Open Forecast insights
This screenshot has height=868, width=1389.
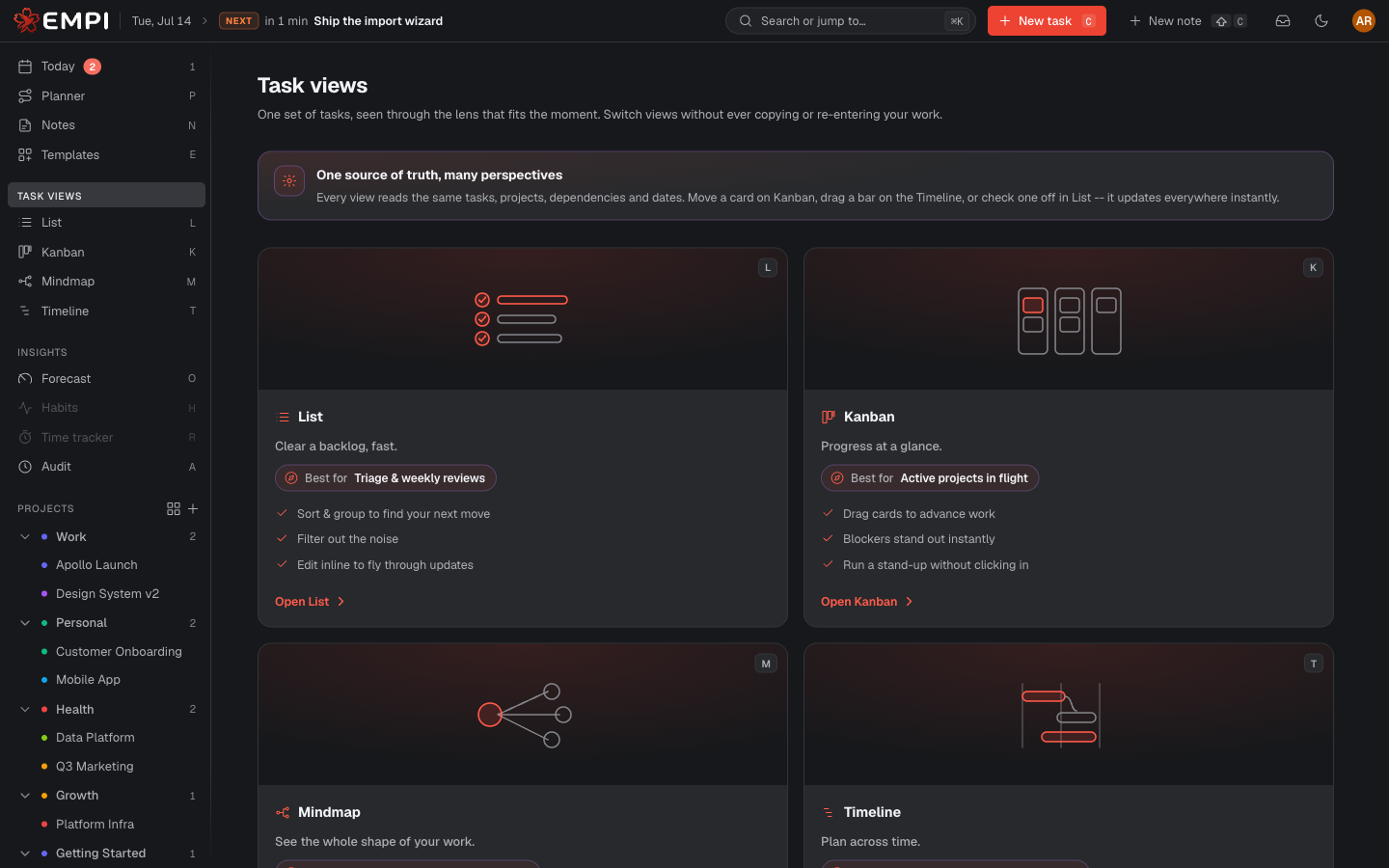(106, 379)
